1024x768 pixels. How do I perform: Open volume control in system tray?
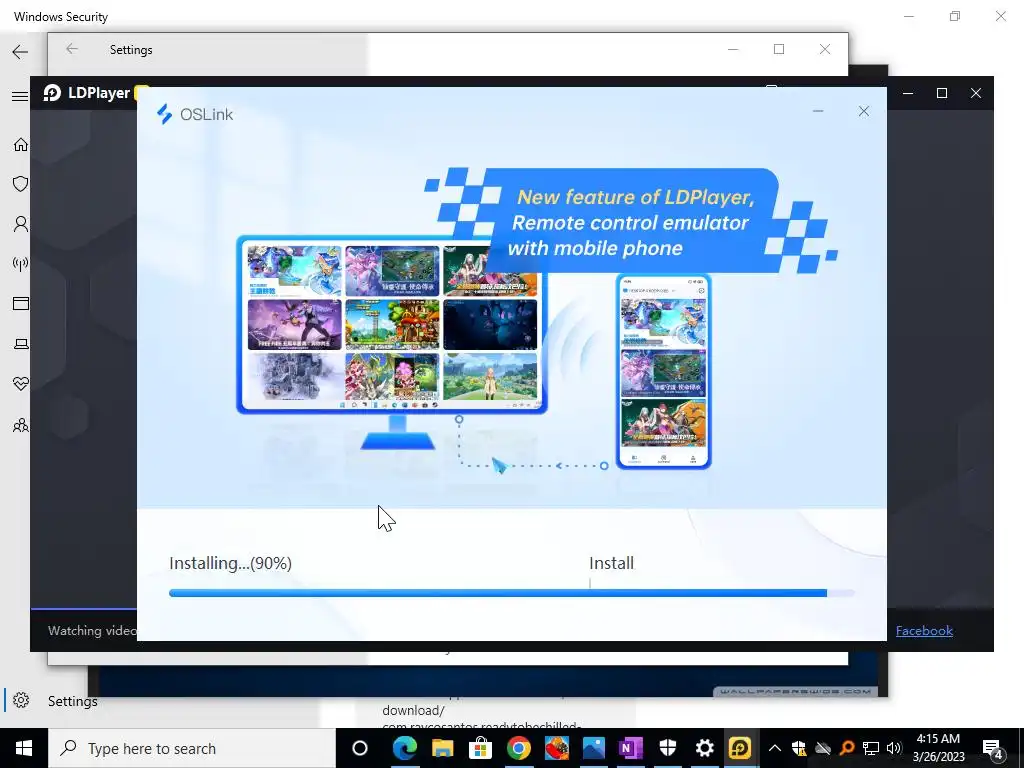[895, 748]
